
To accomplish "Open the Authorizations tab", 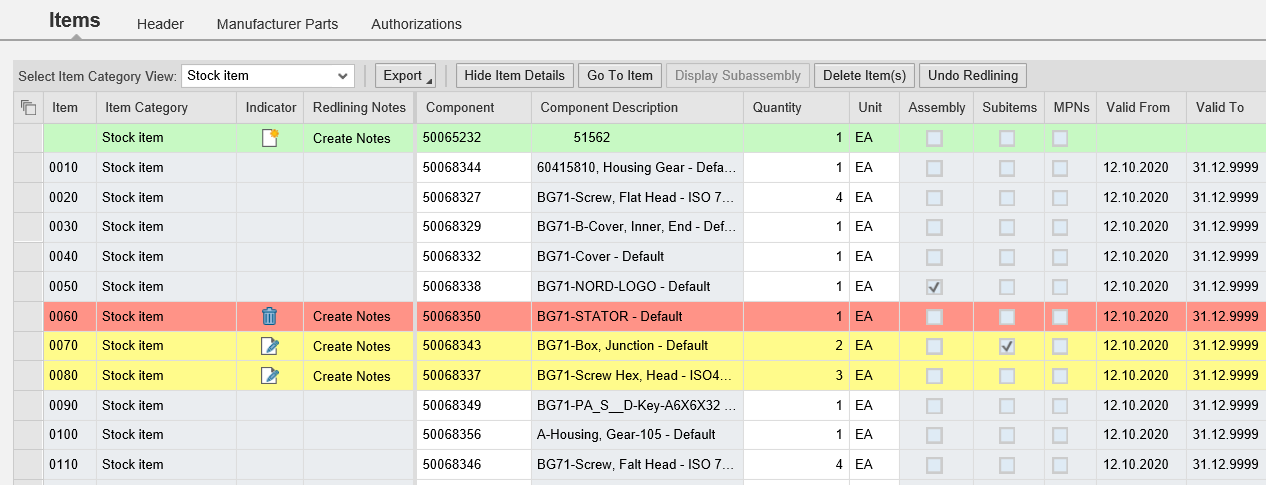I will pyautogui.click(x=416, y=24).
